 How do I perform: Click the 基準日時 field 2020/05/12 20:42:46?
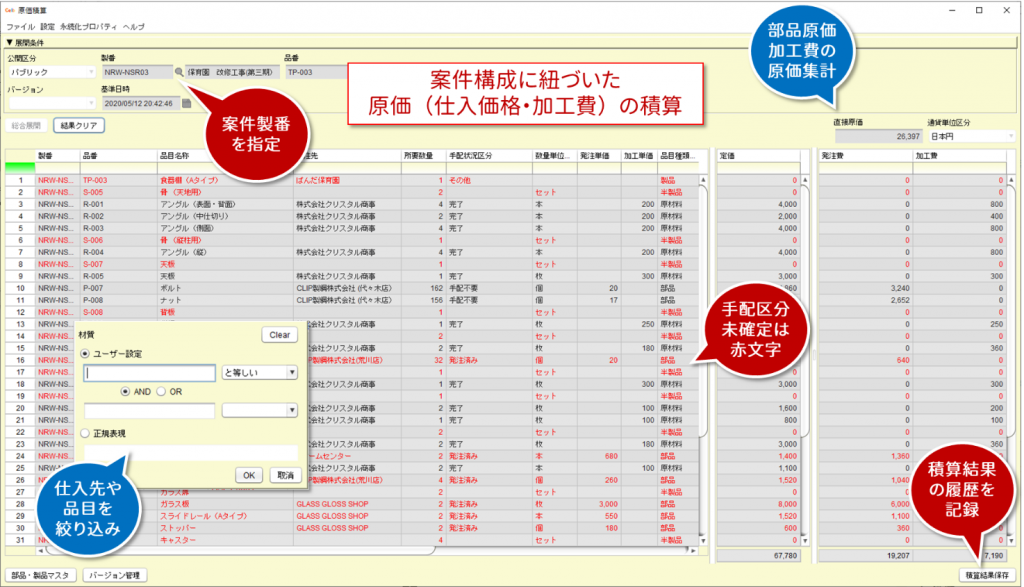click(141, 103)
